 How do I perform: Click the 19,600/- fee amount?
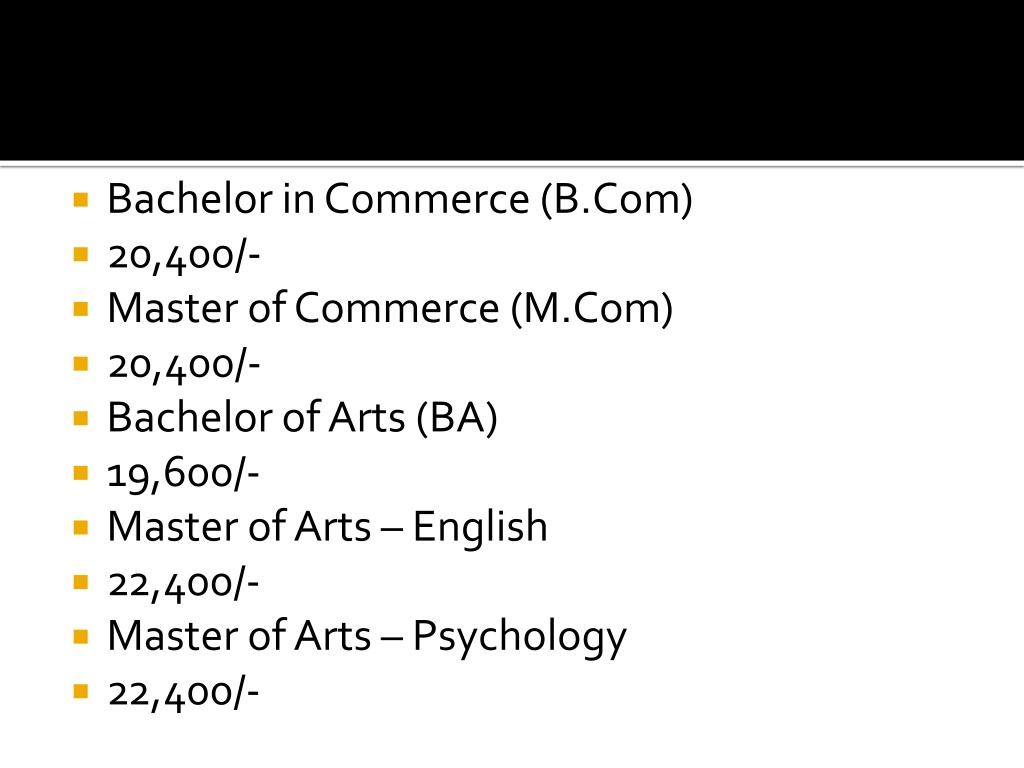(x=184, y=473)
